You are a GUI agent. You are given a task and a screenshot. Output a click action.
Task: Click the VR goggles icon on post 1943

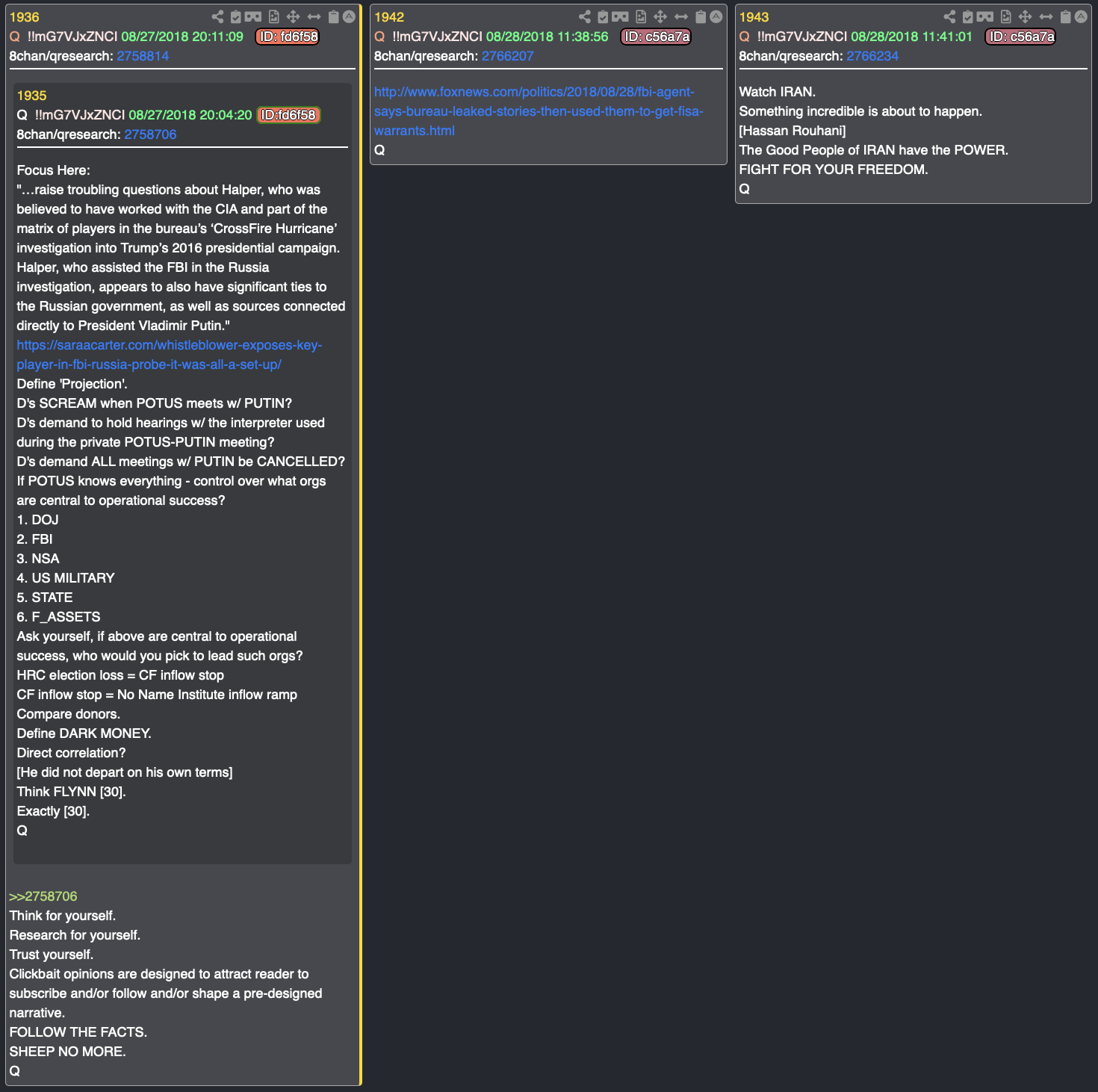[x=985, y=16]
